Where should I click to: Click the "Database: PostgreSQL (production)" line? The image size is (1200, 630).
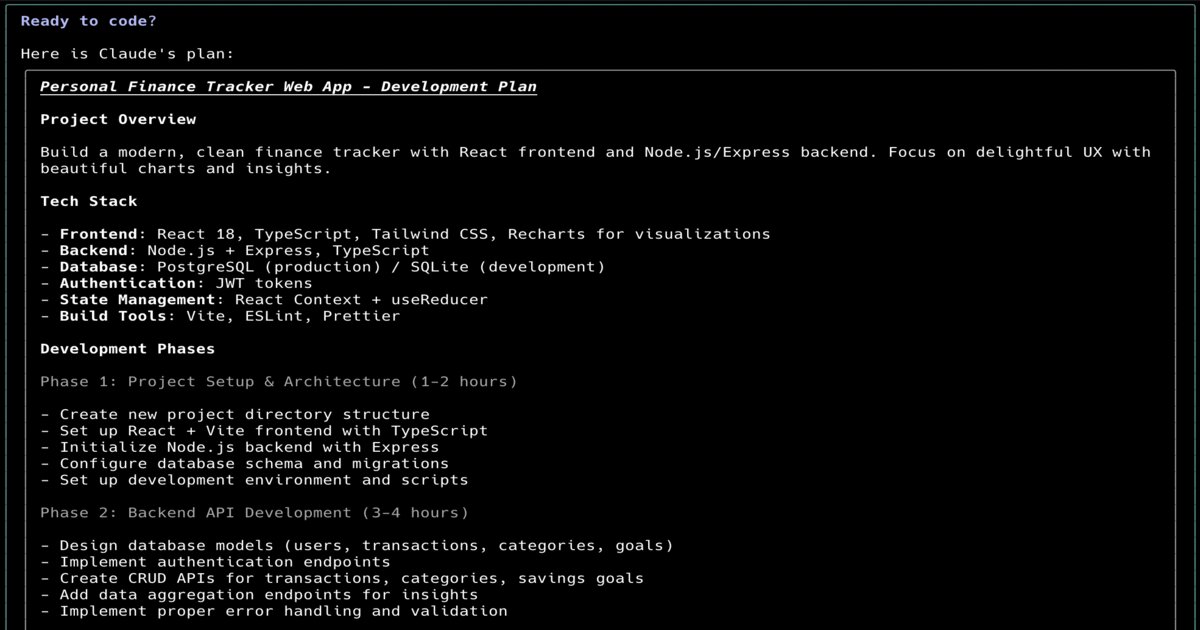tap(323, 267)
